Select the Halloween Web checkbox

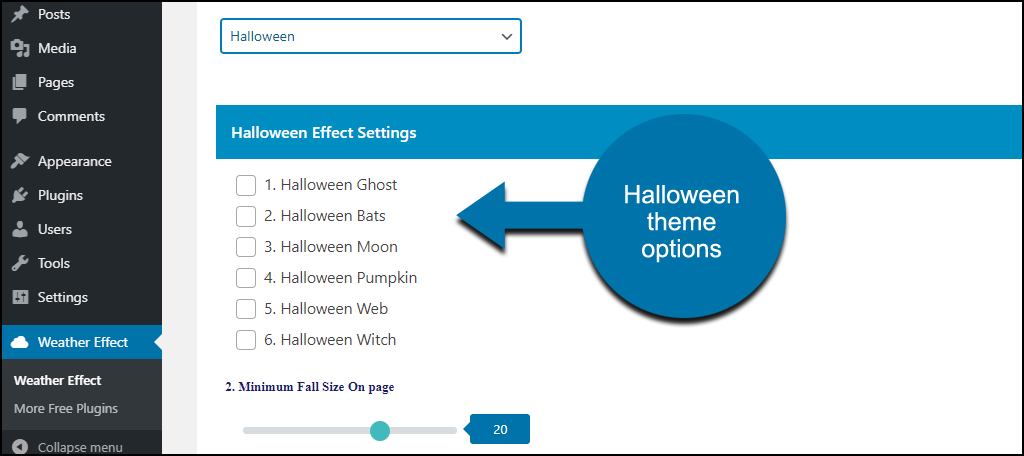pyautogui.click(x=246, y=308)
